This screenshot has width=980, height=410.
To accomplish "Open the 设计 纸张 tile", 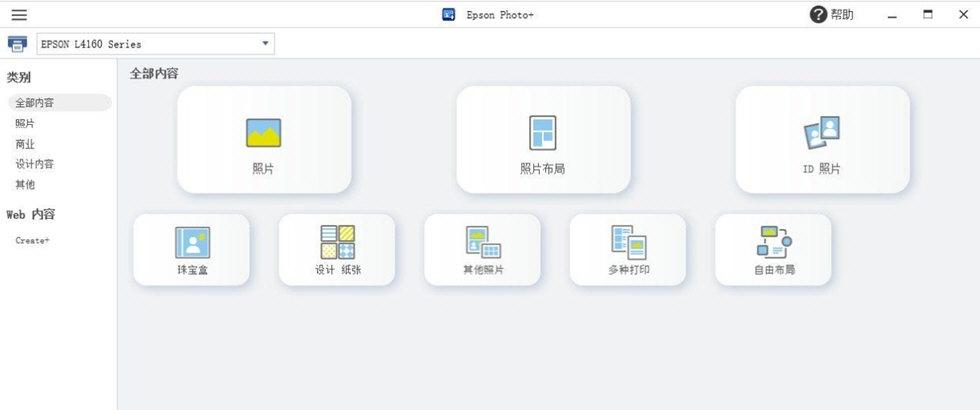I will tap(337, 249).
